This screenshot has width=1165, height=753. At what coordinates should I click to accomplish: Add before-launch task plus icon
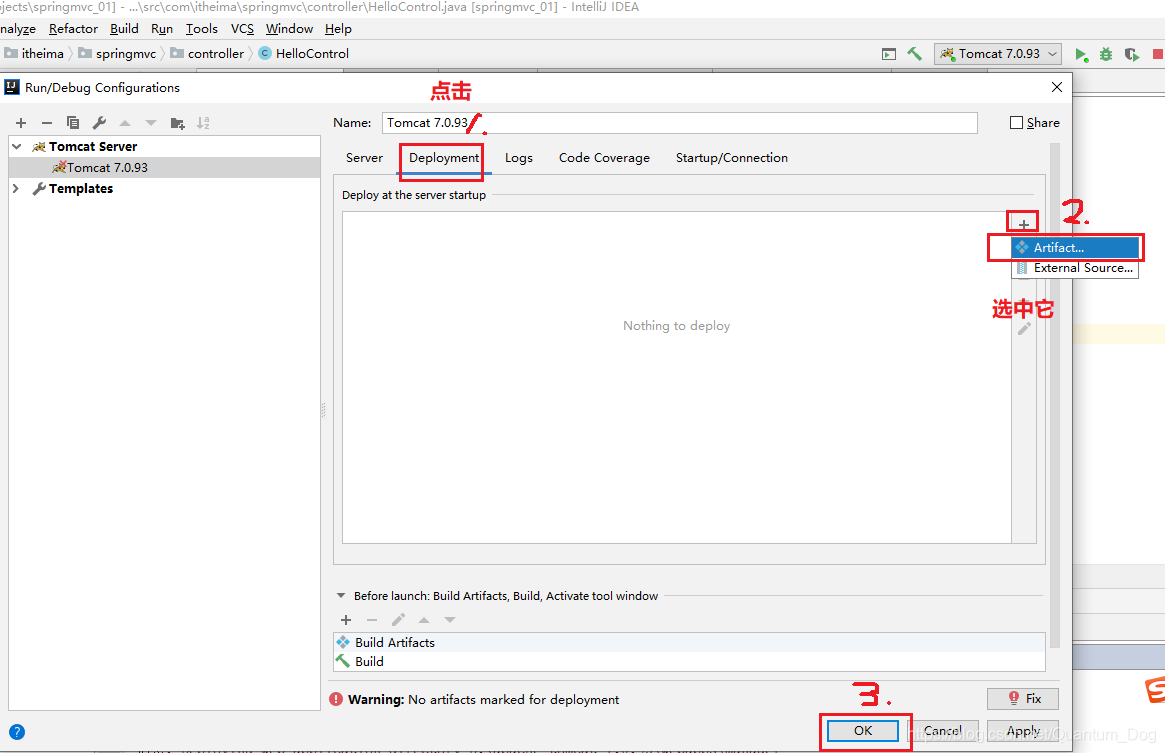coord(345,620)
